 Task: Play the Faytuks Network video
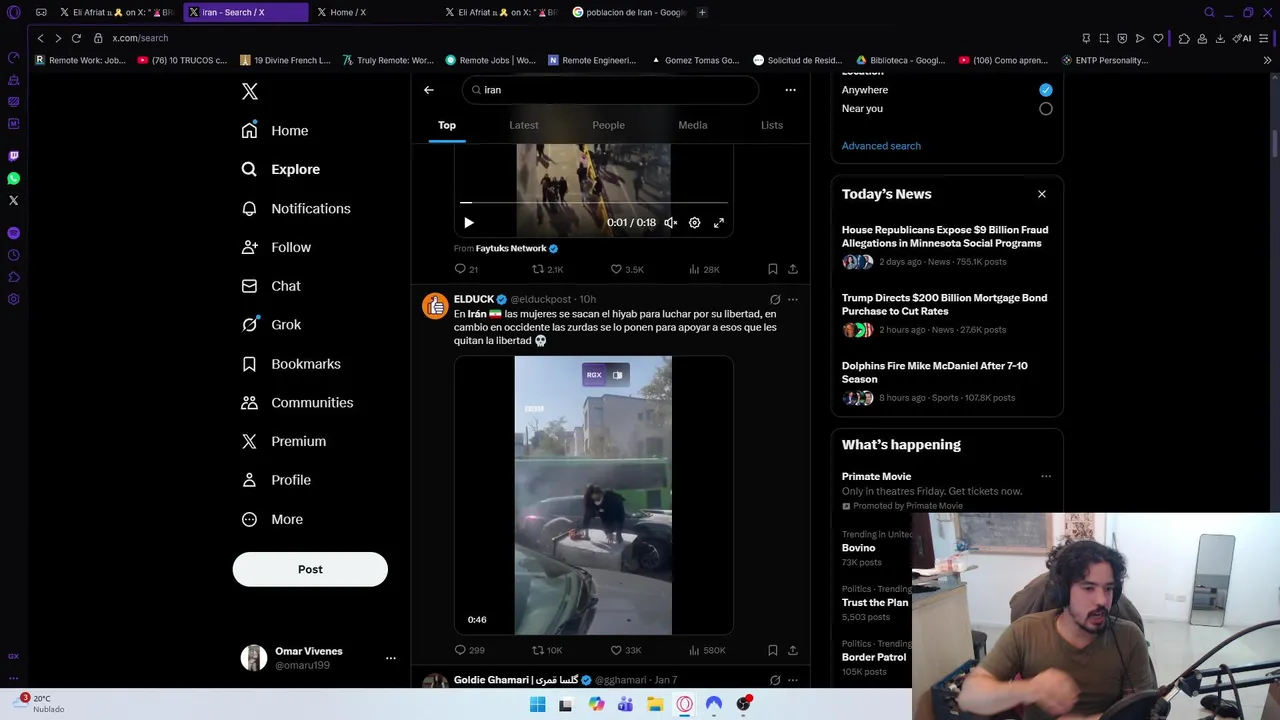click(468, 223)
